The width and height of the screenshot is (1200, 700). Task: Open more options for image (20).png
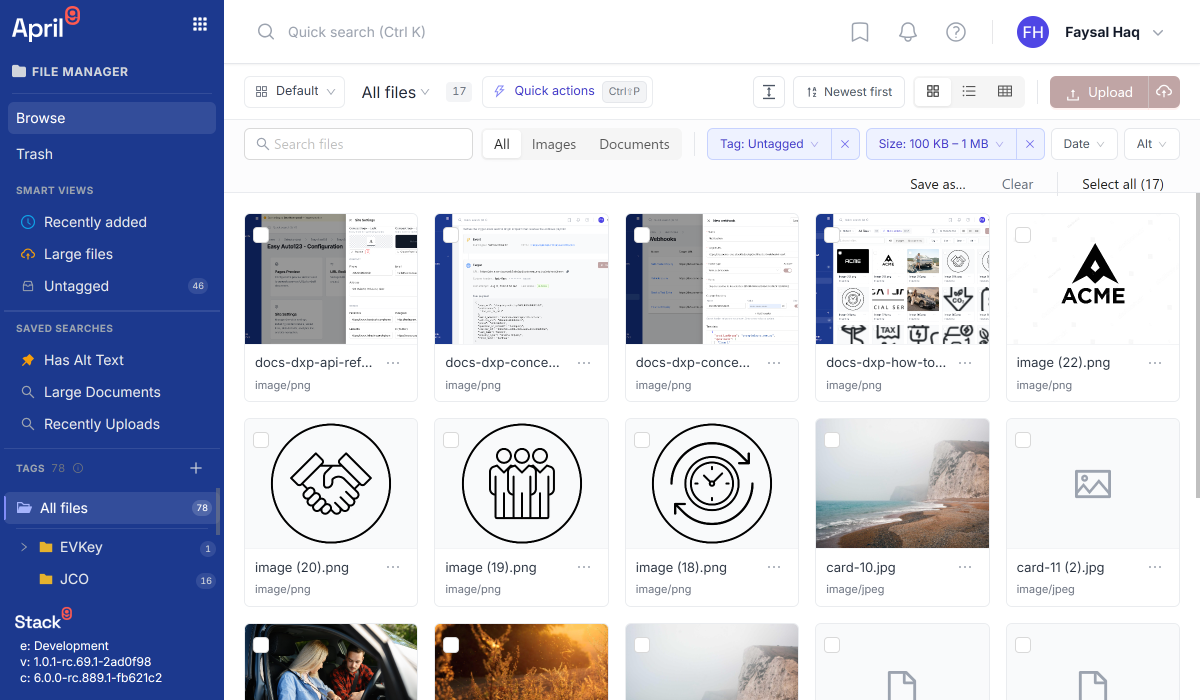coord(394,567)
